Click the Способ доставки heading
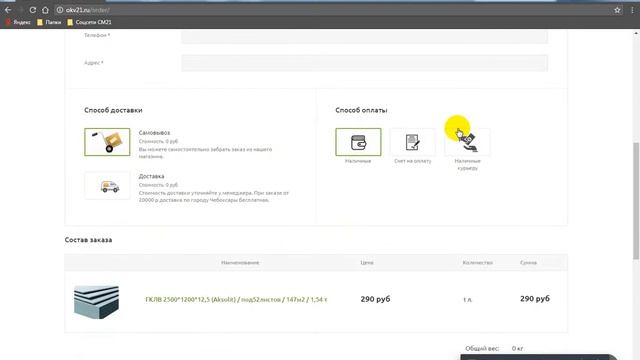The width and height of the screenshot is (640, 360). point(113,110)
